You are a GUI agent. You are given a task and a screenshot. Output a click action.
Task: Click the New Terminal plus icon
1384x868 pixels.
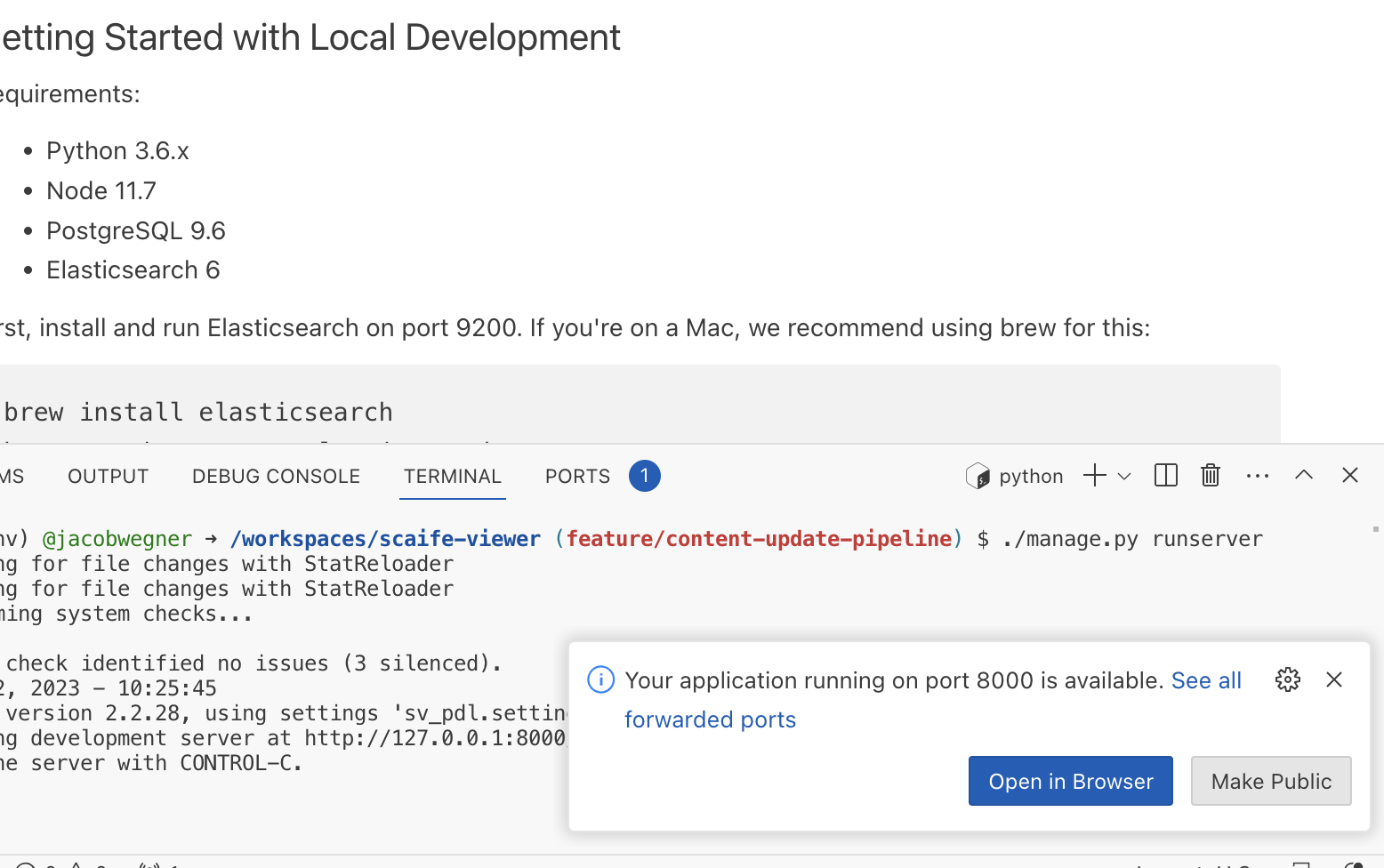1094,476
